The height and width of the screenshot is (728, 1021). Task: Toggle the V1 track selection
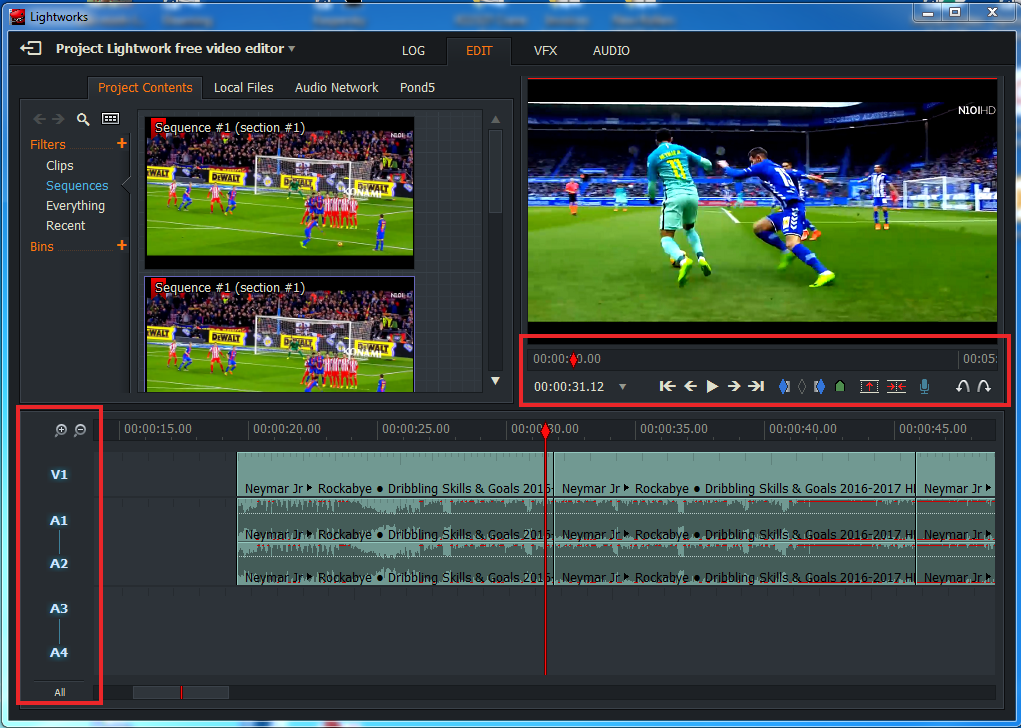click(59, 474)
